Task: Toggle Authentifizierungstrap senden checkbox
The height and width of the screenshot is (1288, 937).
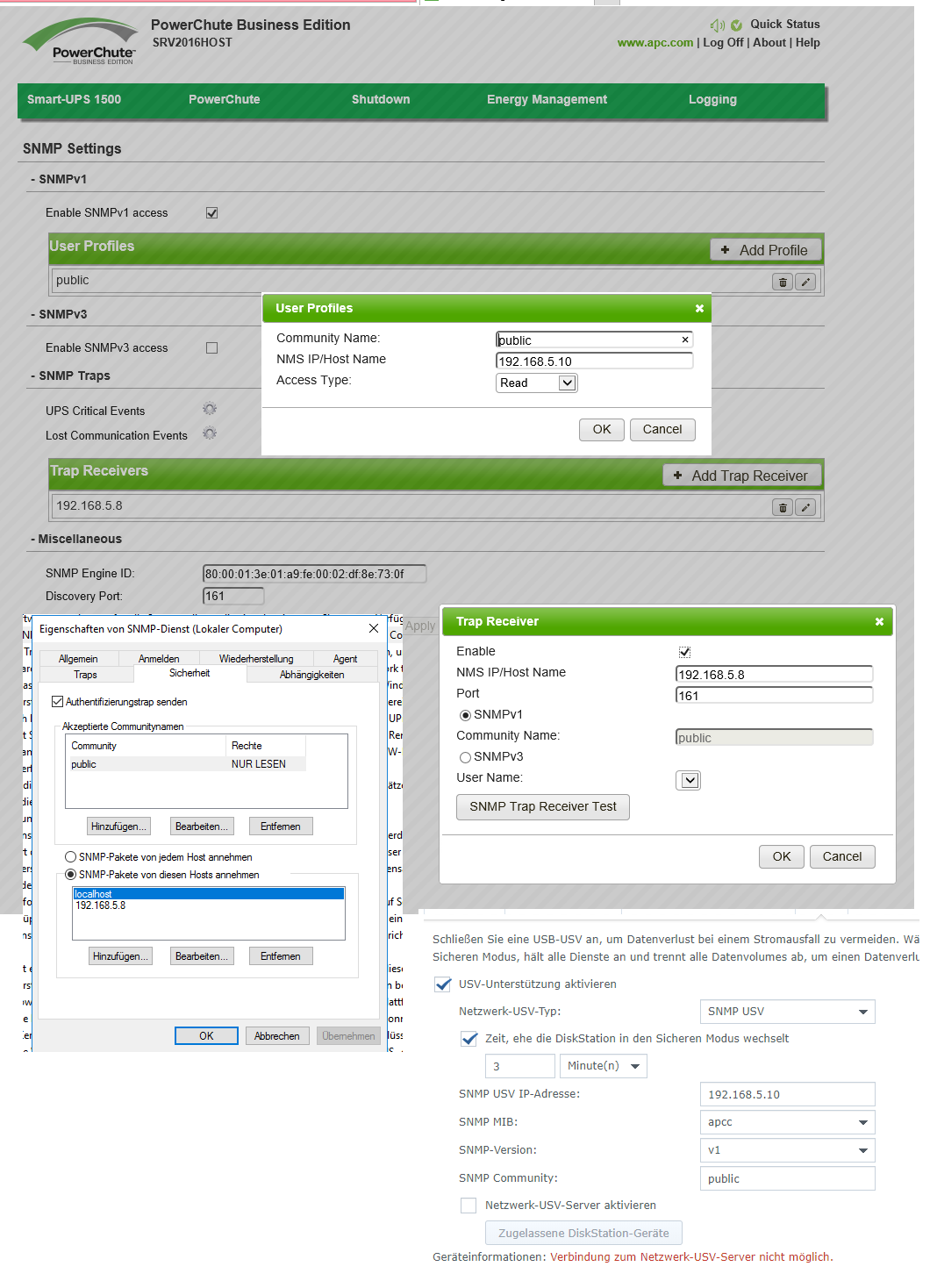Action: [x=57, y=702]
